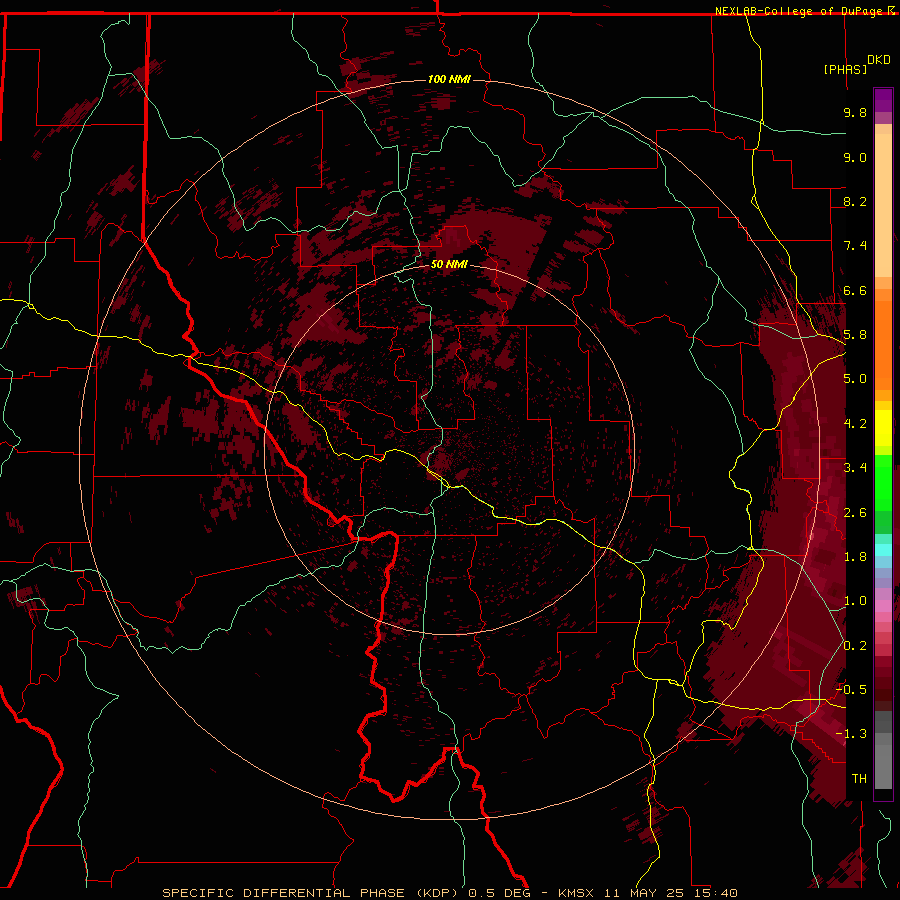
Task: Click the 1.0 legend value
Action: pyautogui.click(x=855, y=602)
